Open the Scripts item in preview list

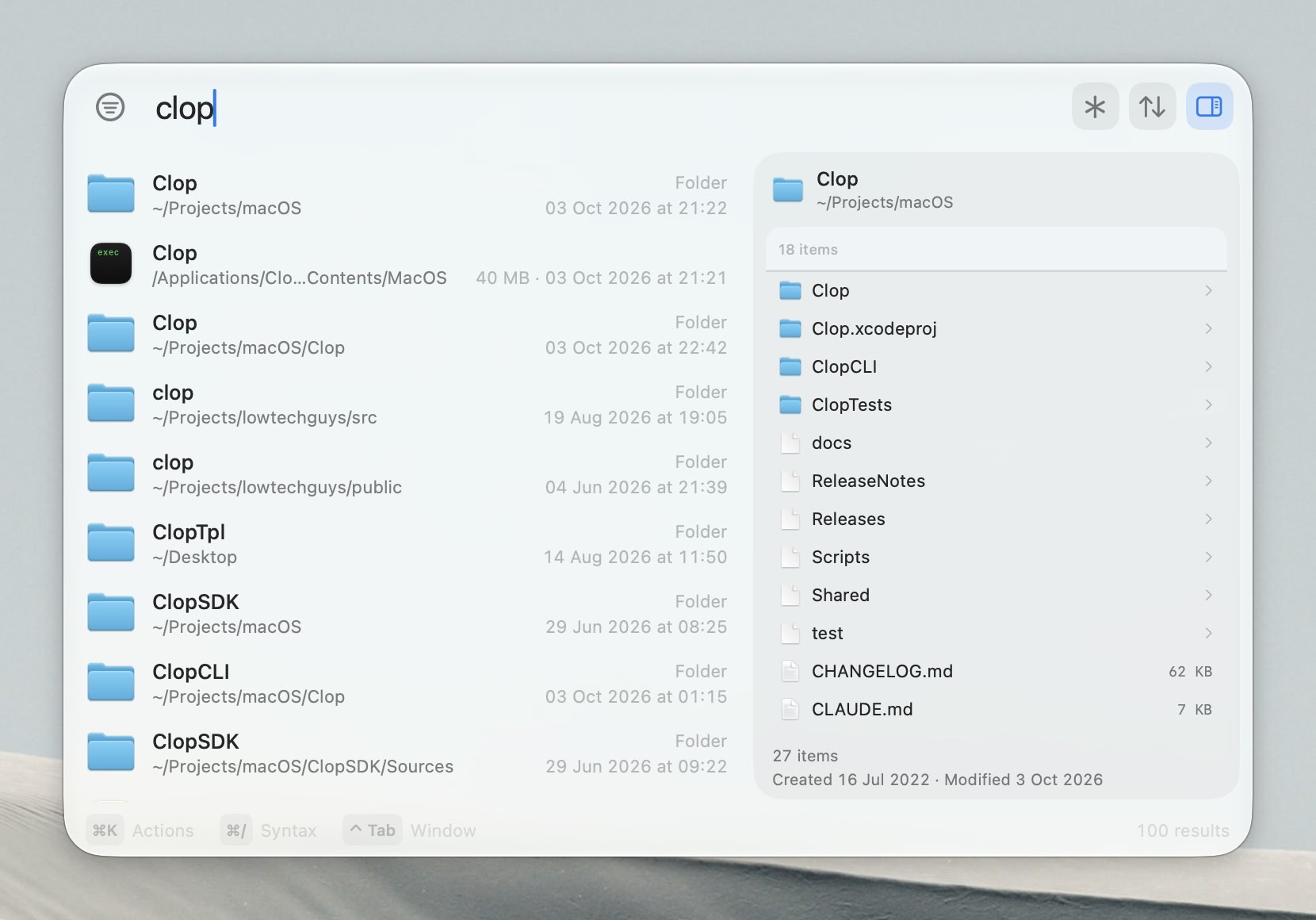(x=997, y=557)
